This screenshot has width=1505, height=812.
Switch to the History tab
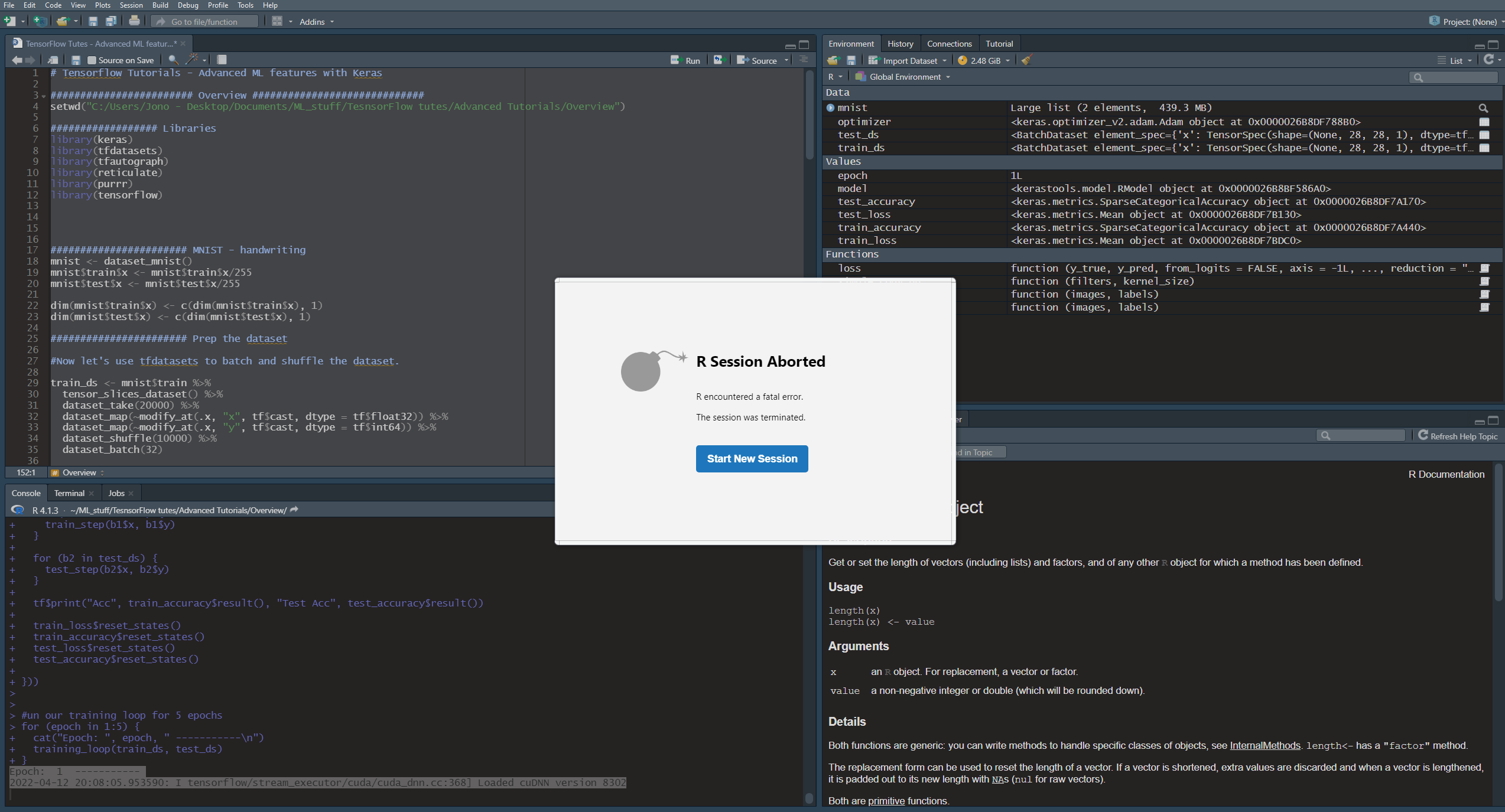pos(900,43)
